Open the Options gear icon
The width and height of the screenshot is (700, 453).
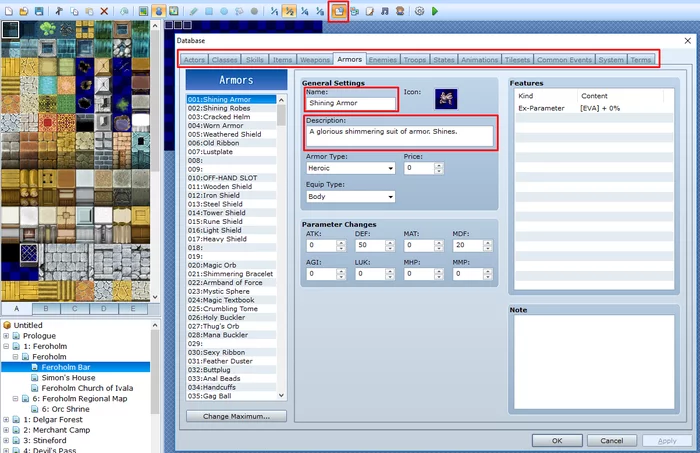(419, 11)
